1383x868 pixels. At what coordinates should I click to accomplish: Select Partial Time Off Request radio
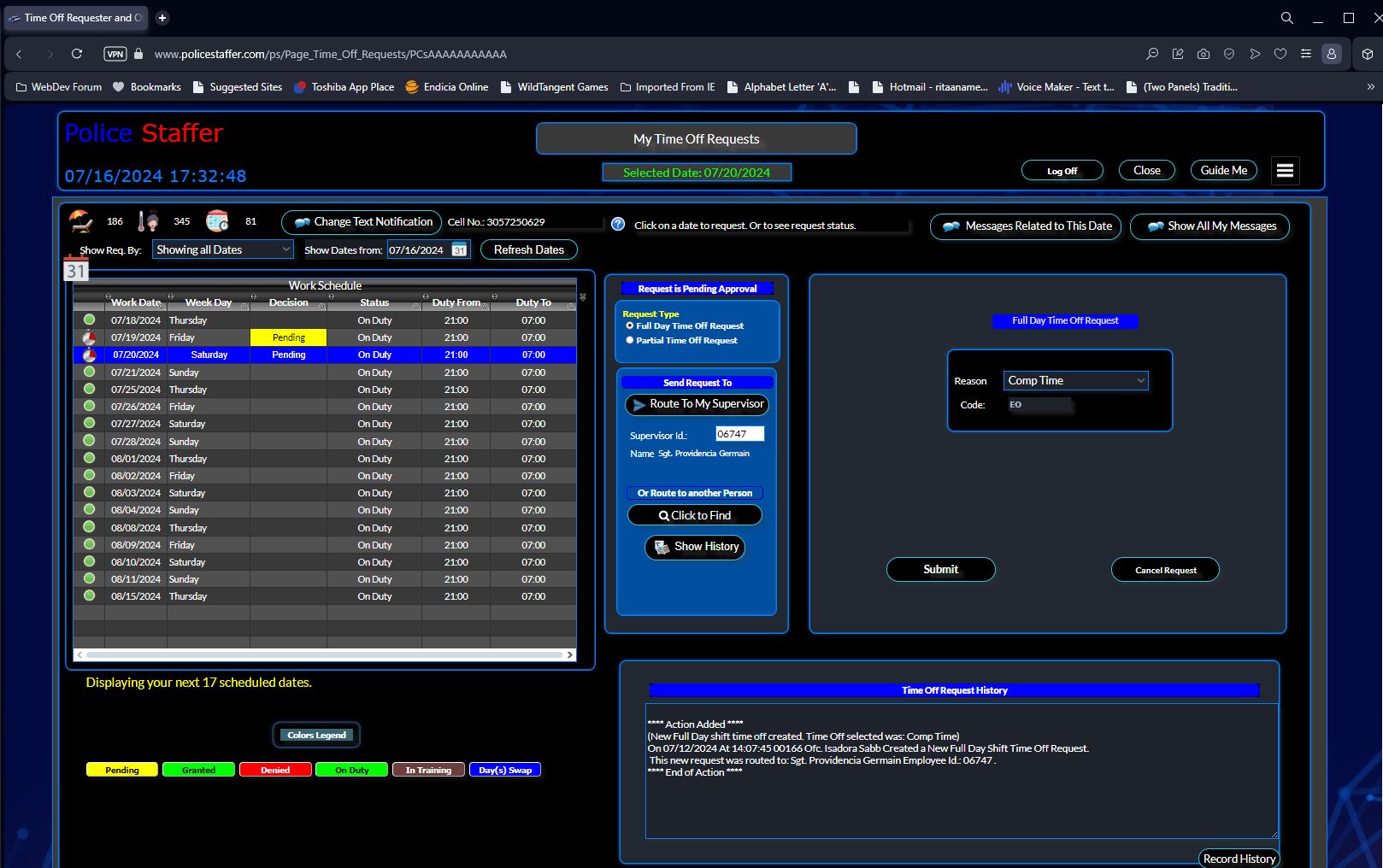click(x=630, y=340)
